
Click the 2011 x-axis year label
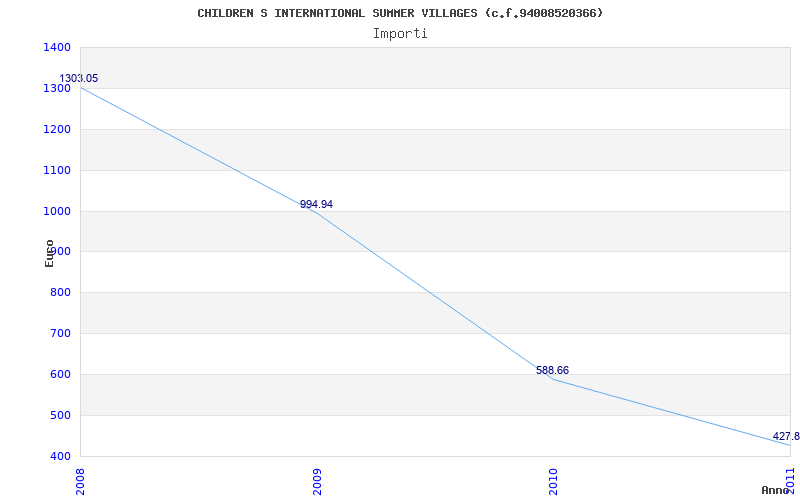[x=790, y=481]
